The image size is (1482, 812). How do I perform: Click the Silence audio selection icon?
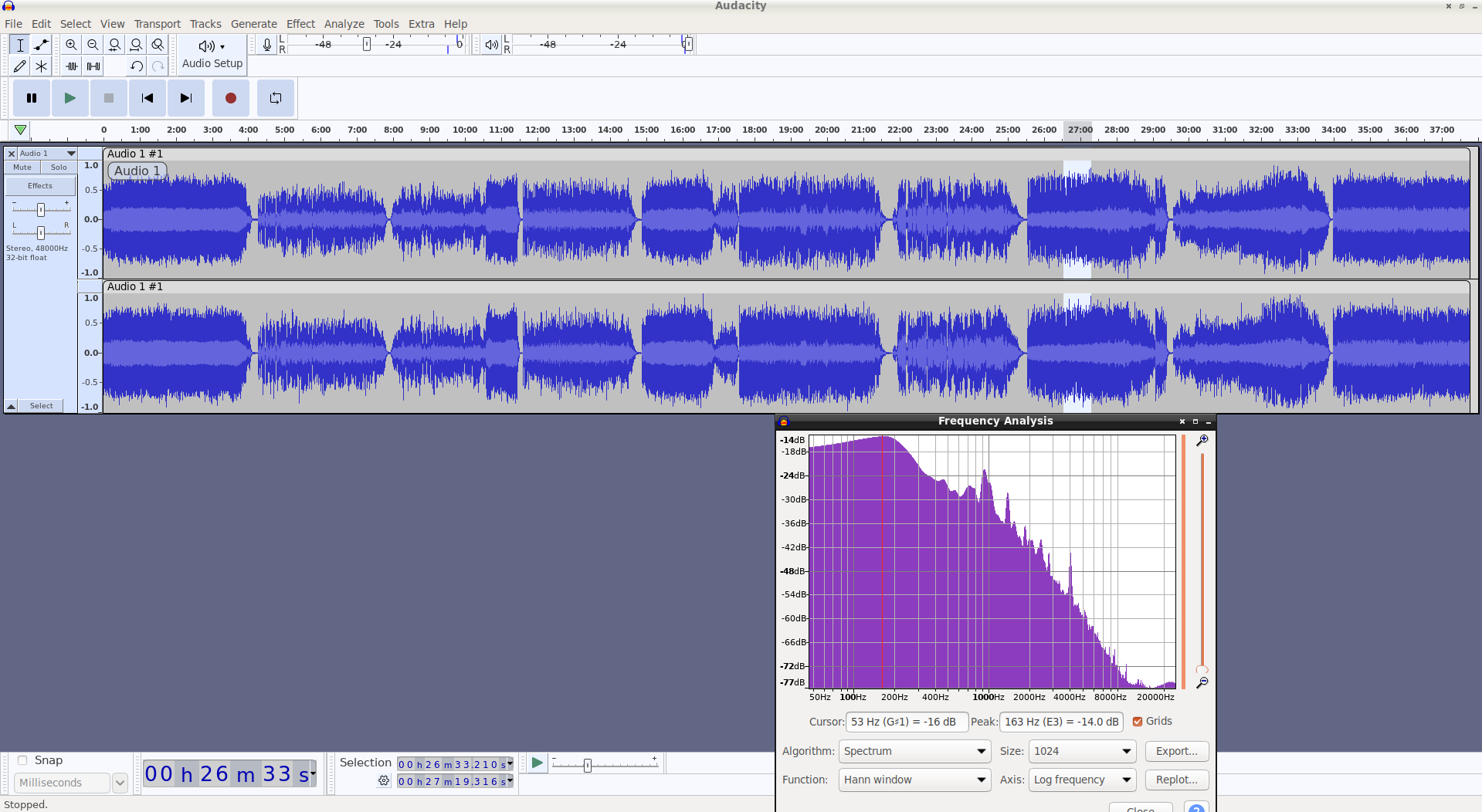(93, 66)
